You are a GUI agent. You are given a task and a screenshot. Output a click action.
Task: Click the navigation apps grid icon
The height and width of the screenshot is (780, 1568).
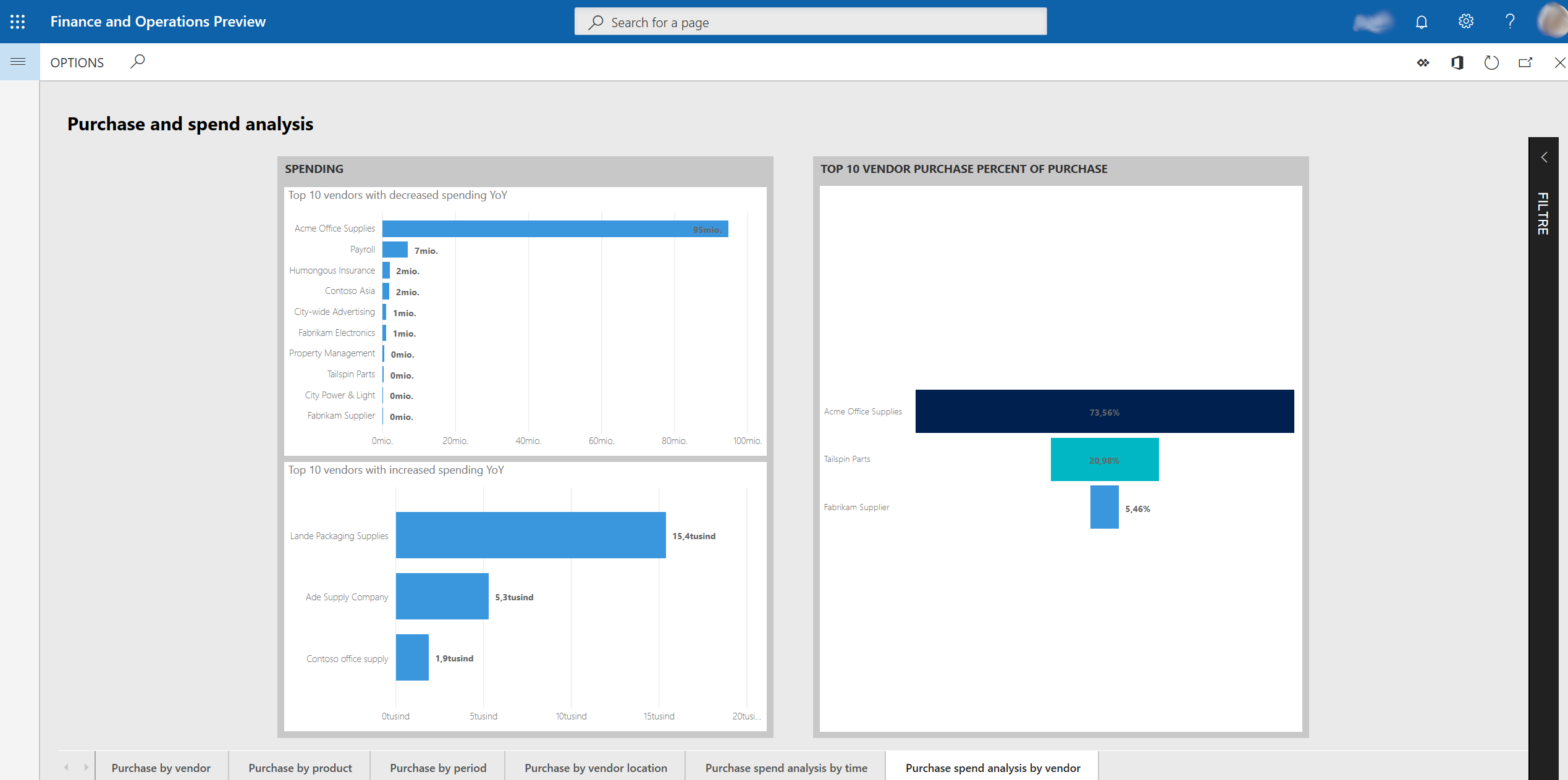18,22
